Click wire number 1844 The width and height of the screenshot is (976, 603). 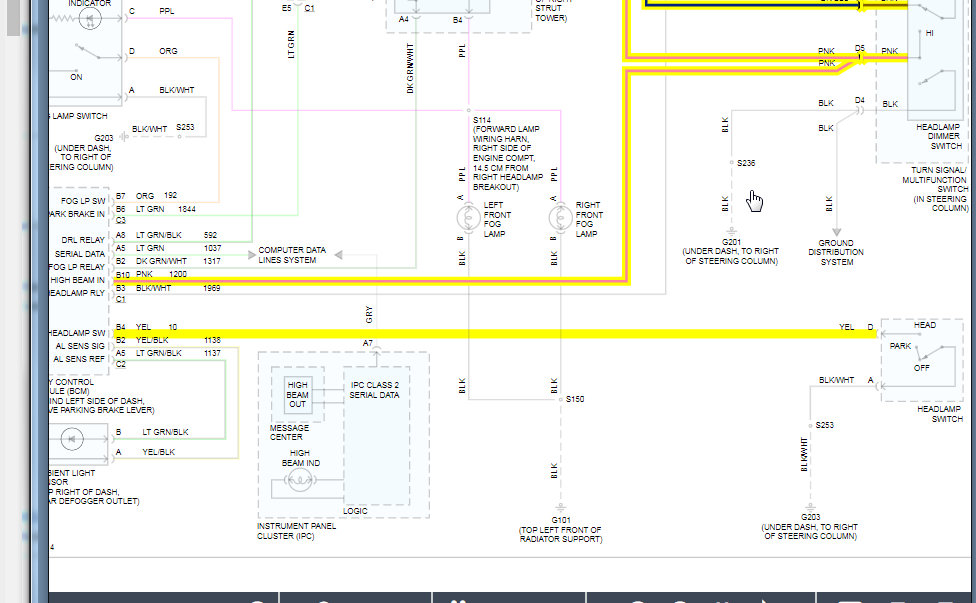tap(187, 209)
